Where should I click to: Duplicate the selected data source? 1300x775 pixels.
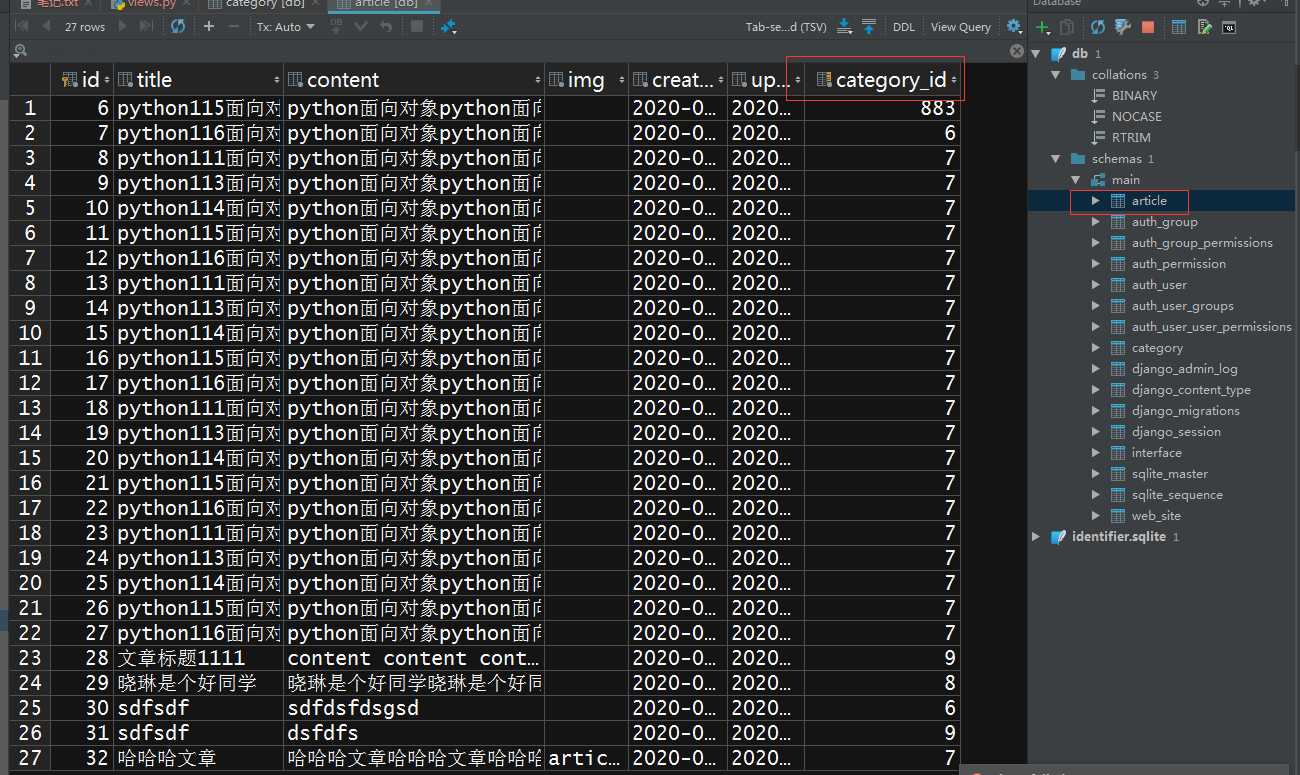pos(1067,28)
